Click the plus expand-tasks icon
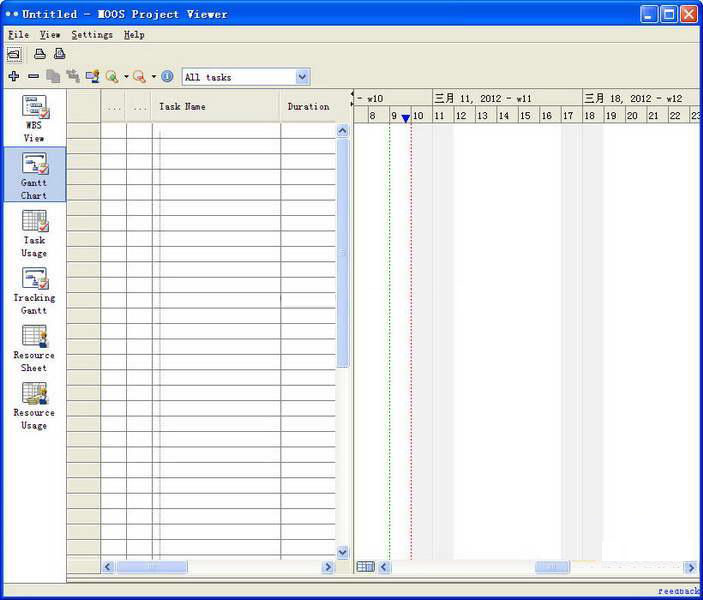 click(14, 77)
